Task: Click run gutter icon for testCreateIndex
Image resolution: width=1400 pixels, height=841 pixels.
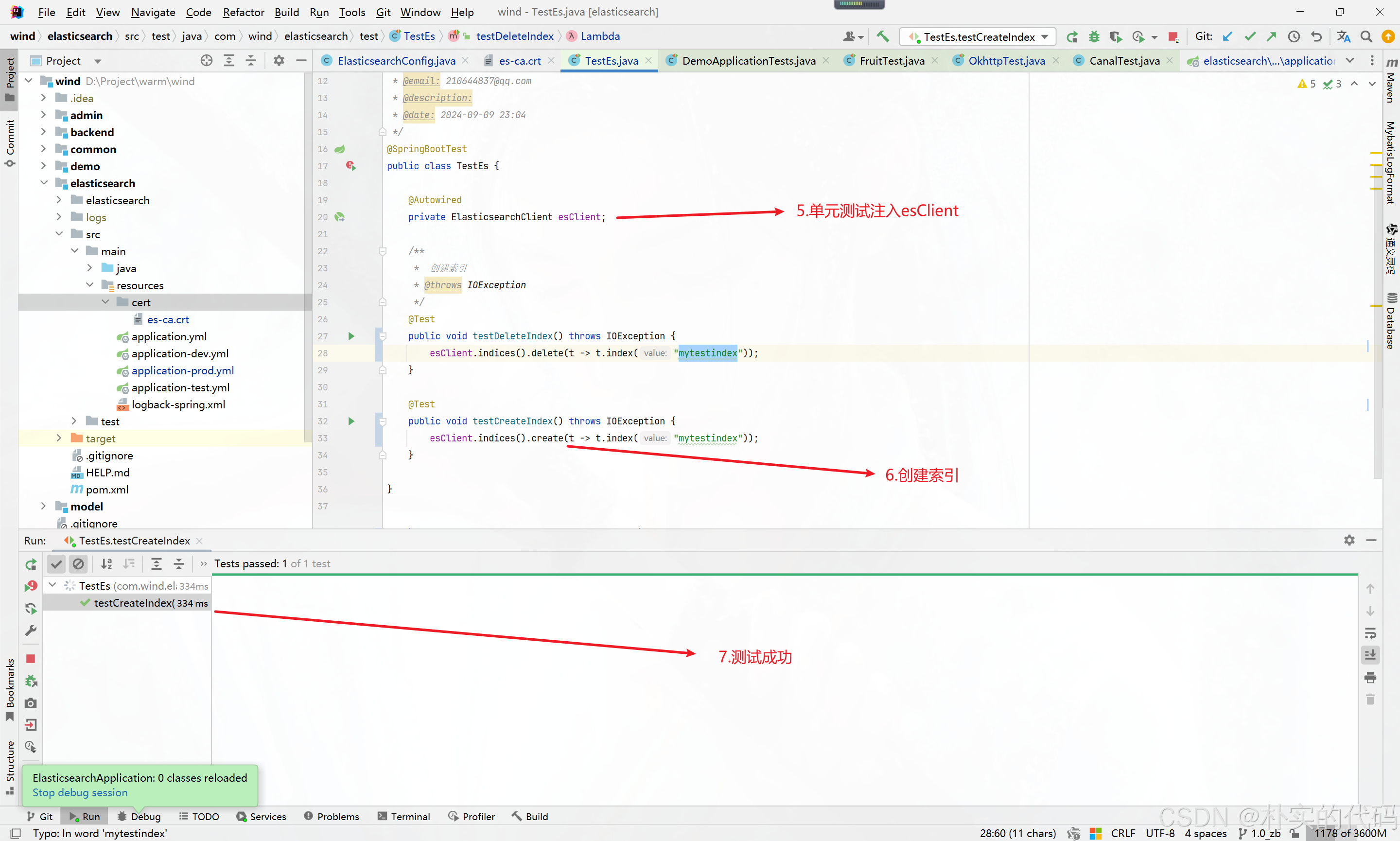Action: pyautogui.click(x=350, y=421)
